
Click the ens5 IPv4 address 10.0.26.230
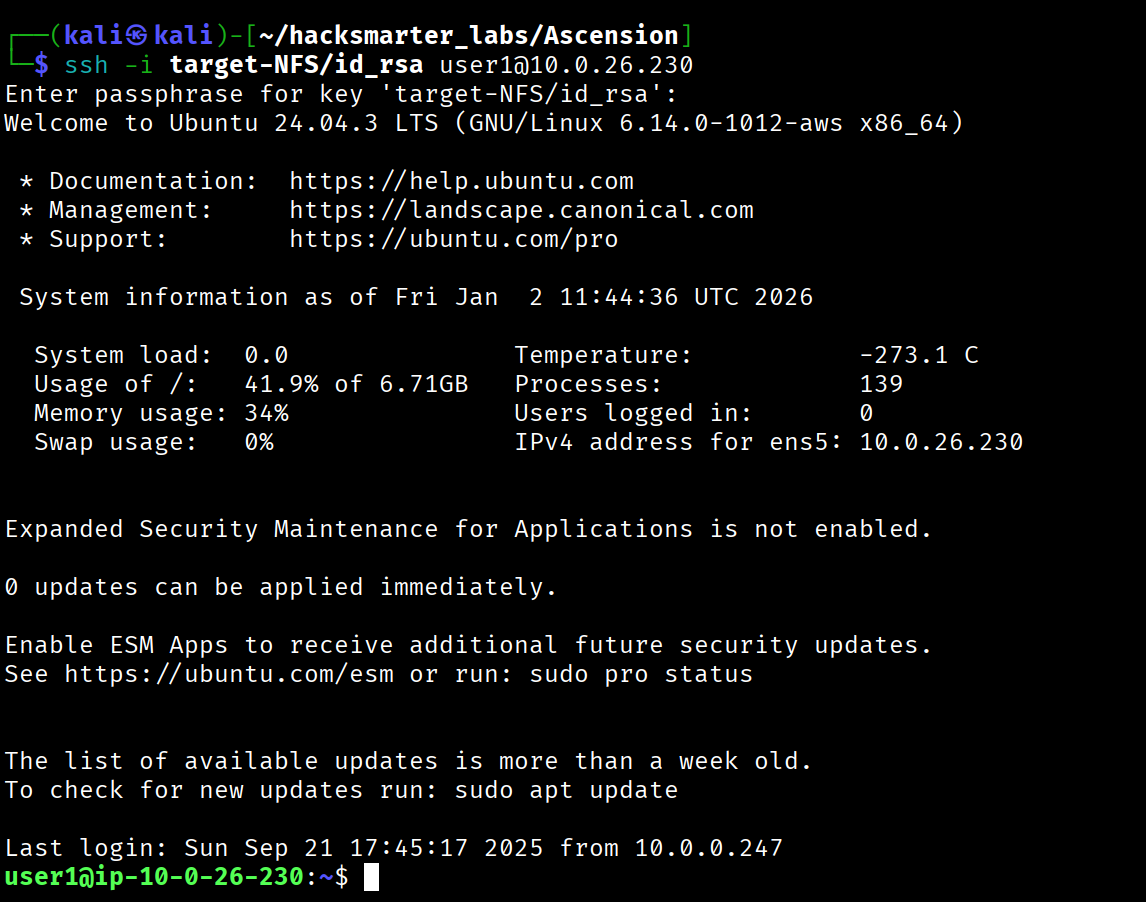[941, 442]
